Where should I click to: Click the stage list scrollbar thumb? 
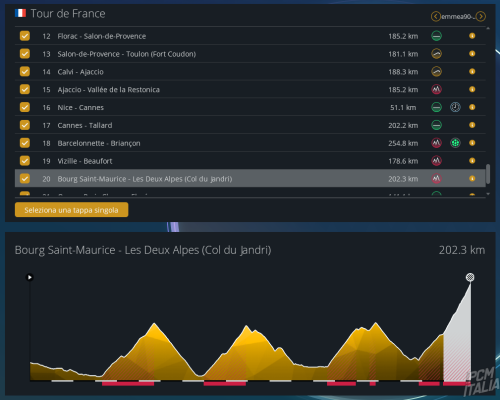tap(488, 173)
